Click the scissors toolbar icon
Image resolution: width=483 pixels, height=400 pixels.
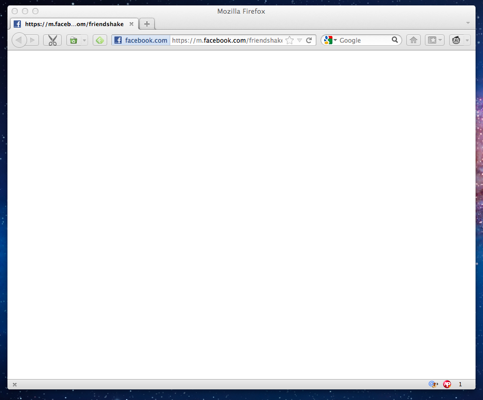[x=52, y=40]
